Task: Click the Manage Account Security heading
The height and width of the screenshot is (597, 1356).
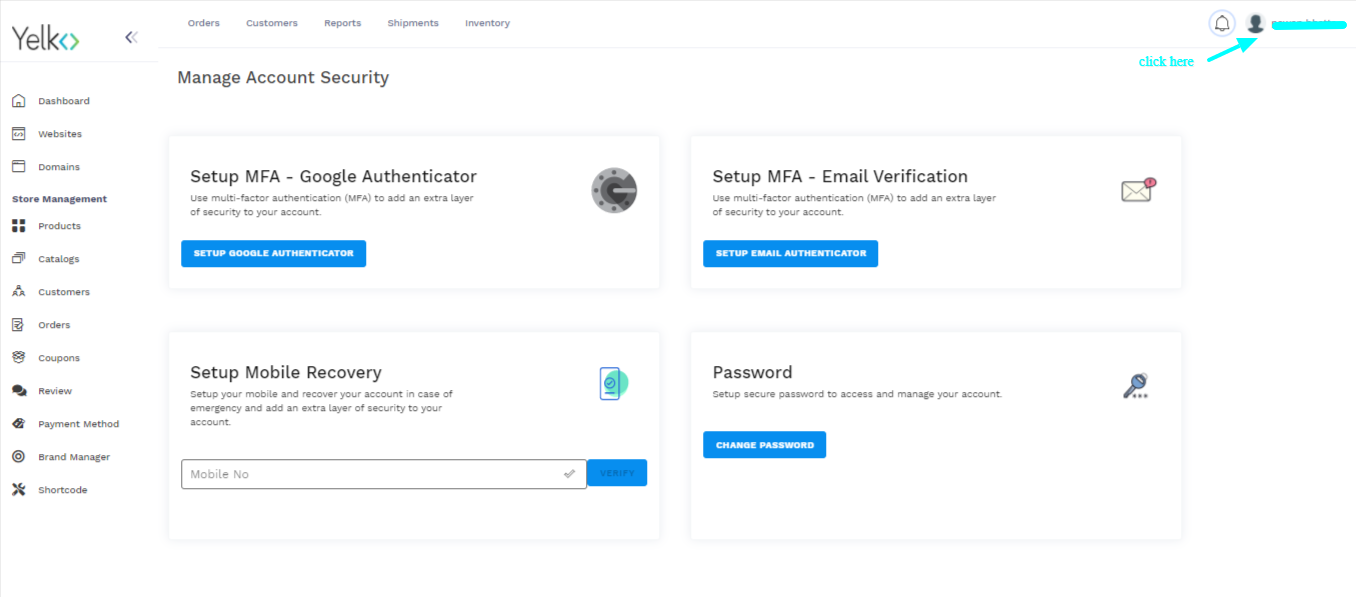Action: (283, 77)
